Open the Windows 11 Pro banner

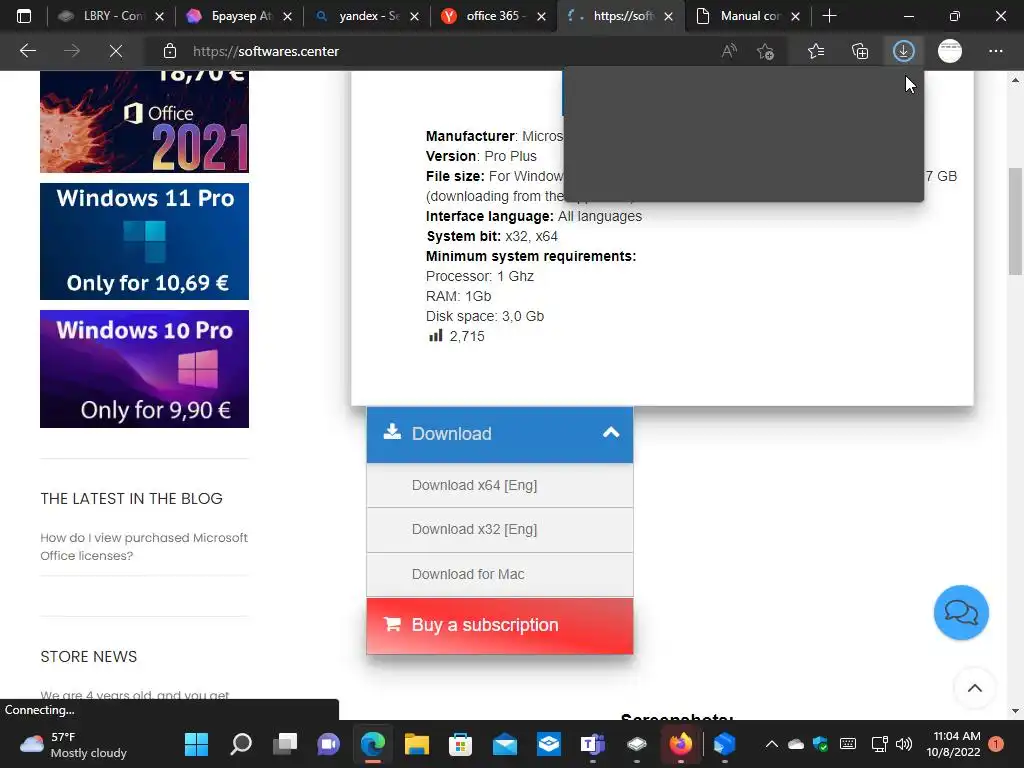point(144,242)
